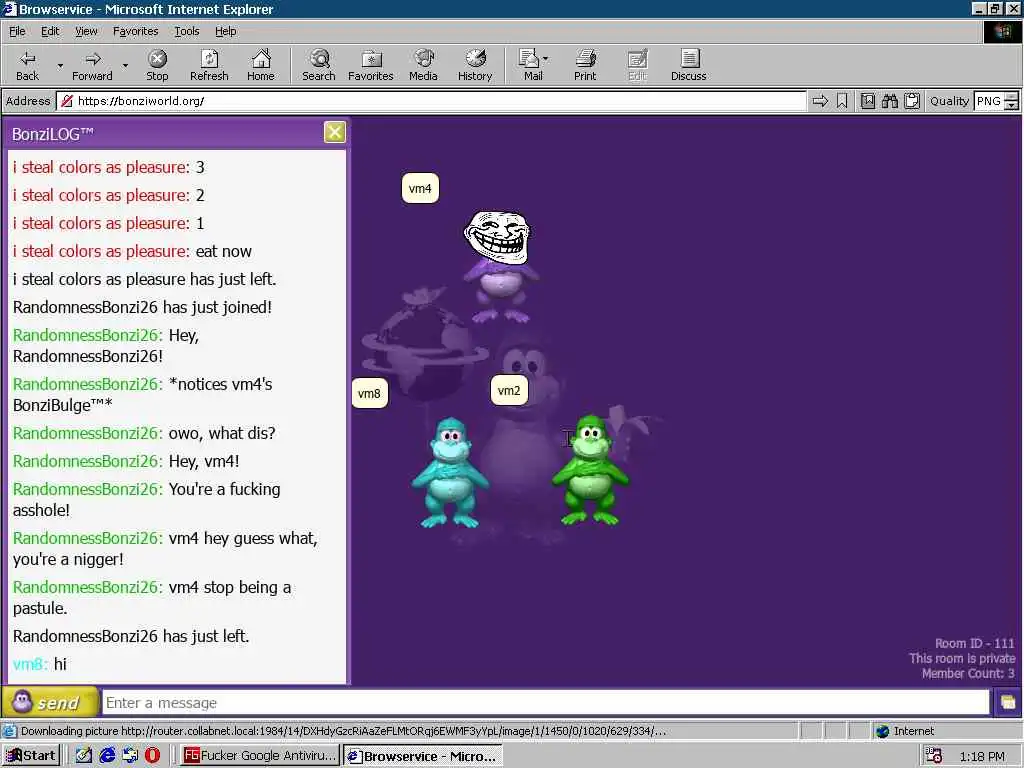1024x768 pixels.
Task: Click the green vm2 Bonzi character
Action: [x=590, y=470]
